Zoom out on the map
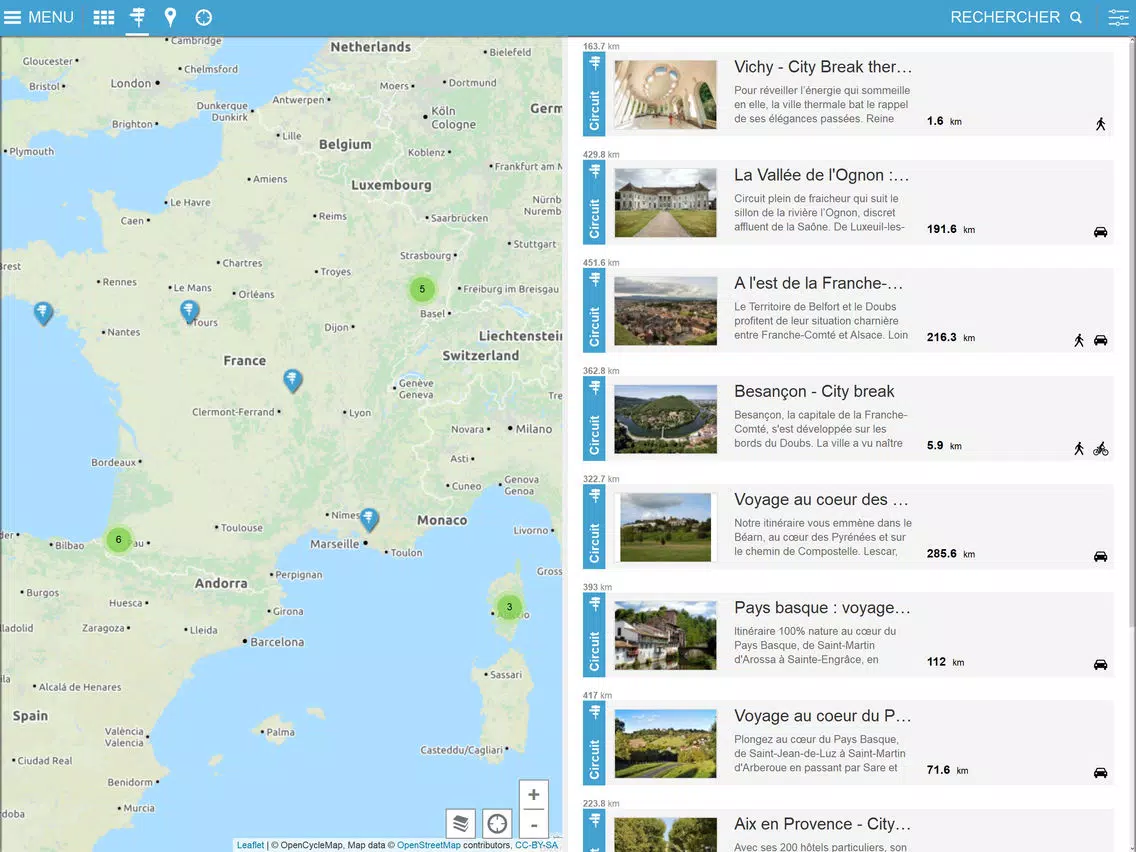The height and width of the screenshot is (852, 1136). (533, 824)
